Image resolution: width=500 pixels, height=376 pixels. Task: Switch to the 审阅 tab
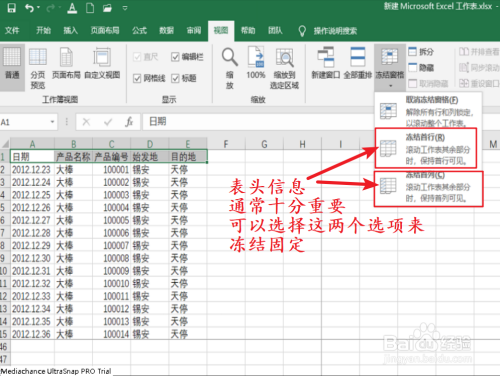194,31
